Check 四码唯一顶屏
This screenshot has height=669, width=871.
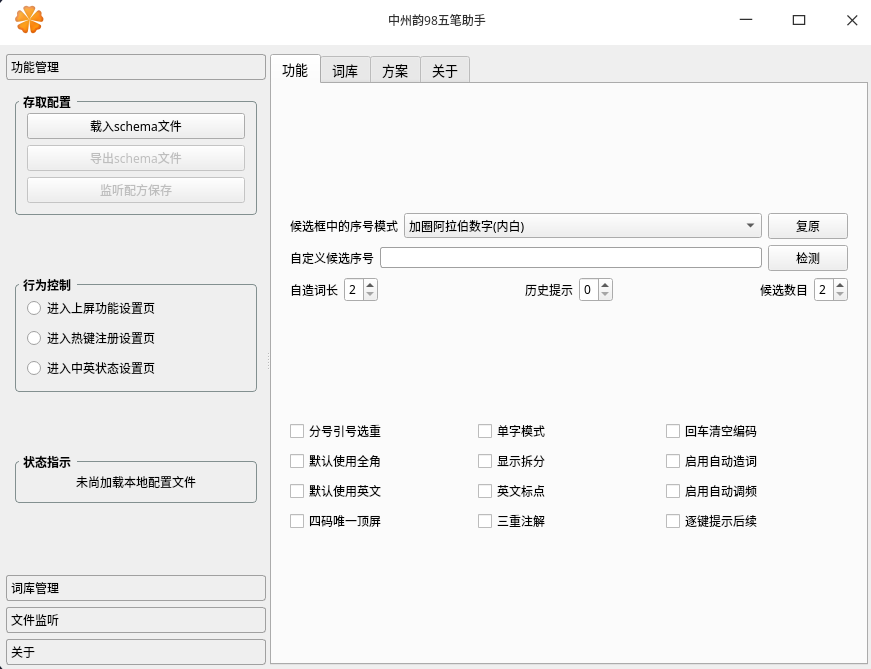pos(297,521)
